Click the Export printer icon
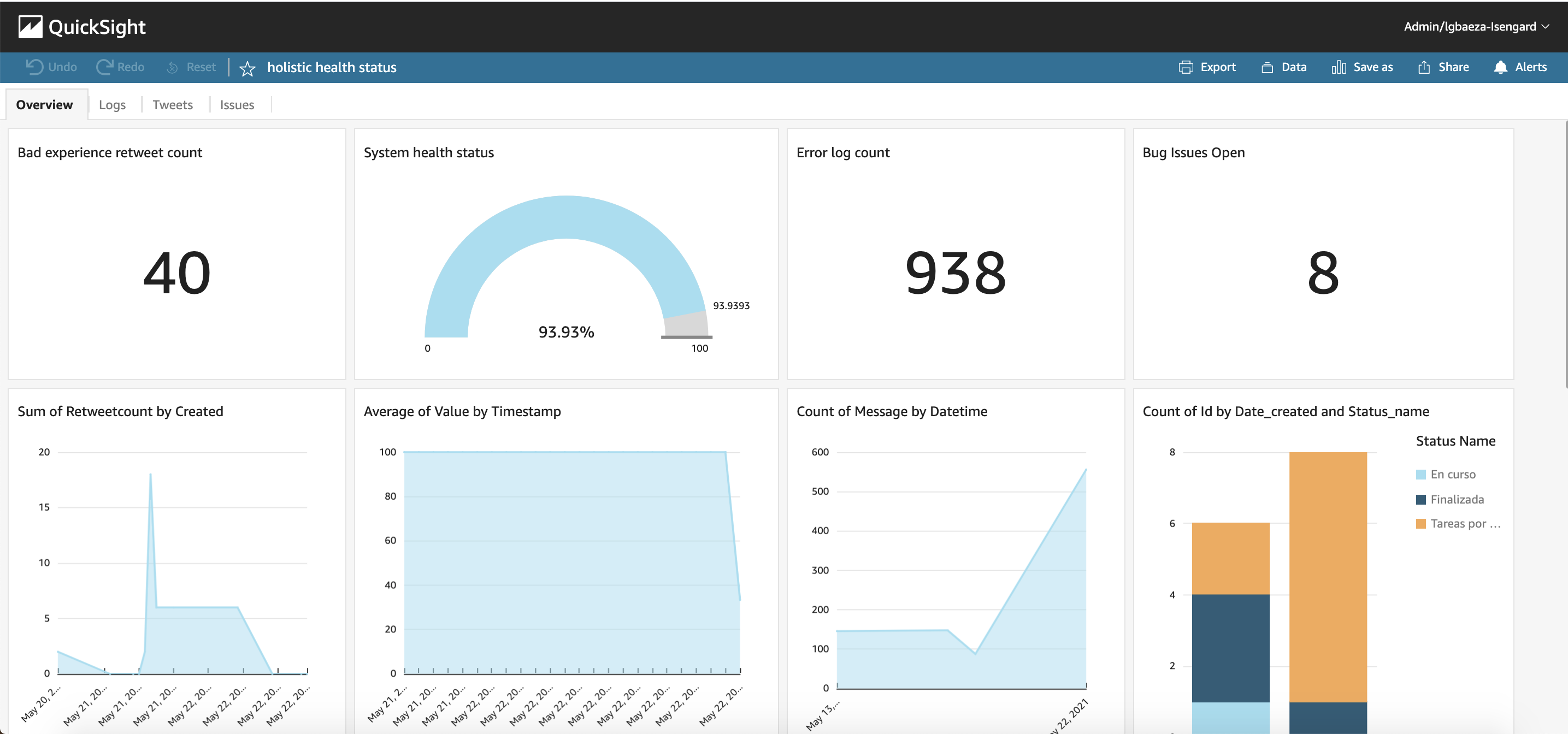The height and width of the screenshot is (734, 1568). pyautogui.click(x=1185, y=67)
